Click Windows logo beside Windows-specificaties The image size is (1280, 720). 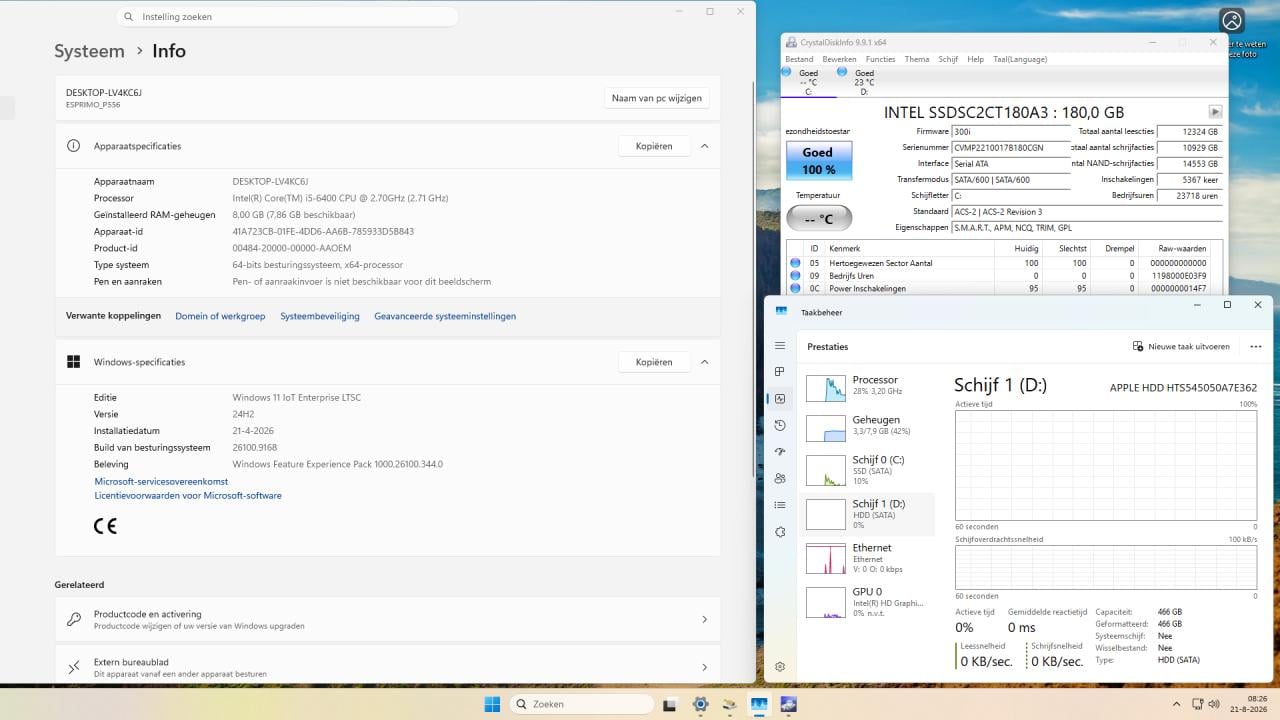73,362
